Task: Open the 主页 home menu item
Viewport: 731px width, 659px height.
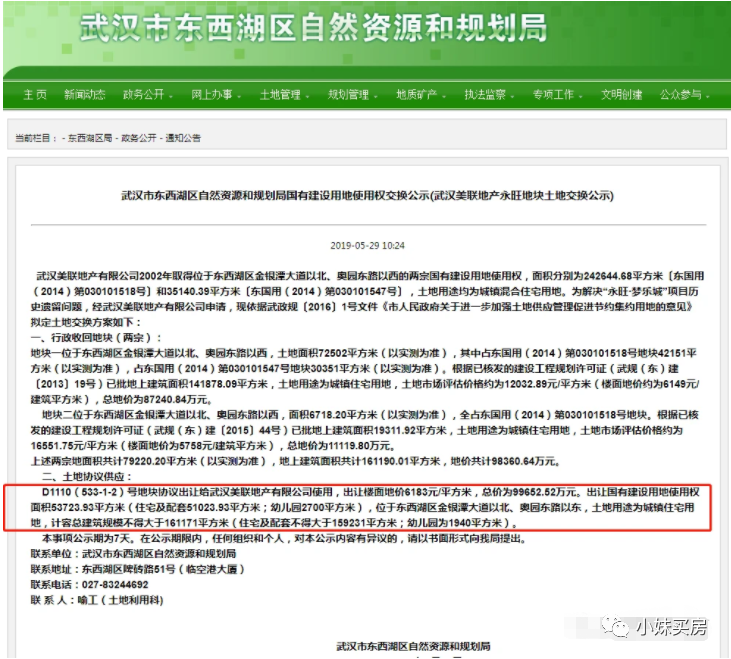Action: pyautogui.click(x=35, y=95)
